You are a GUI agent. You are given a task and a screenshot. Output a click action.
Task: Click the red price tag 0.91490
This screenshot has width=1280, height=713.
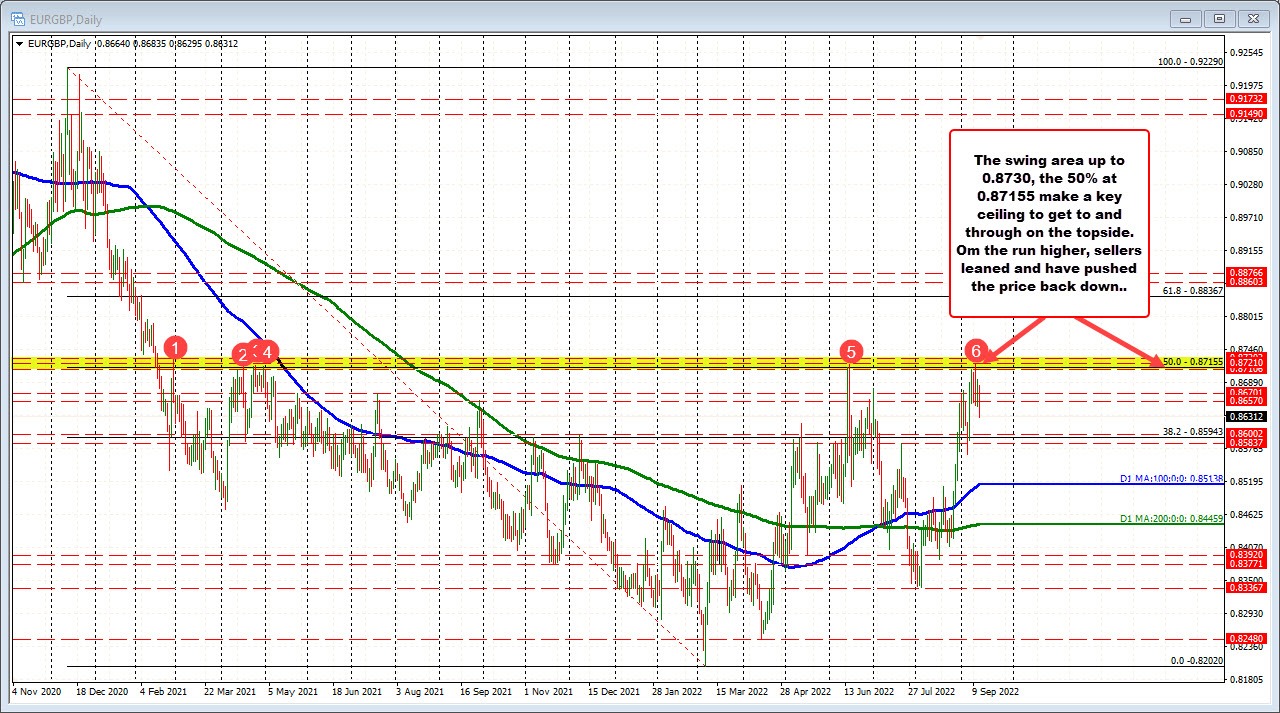tap(1247, 114)
